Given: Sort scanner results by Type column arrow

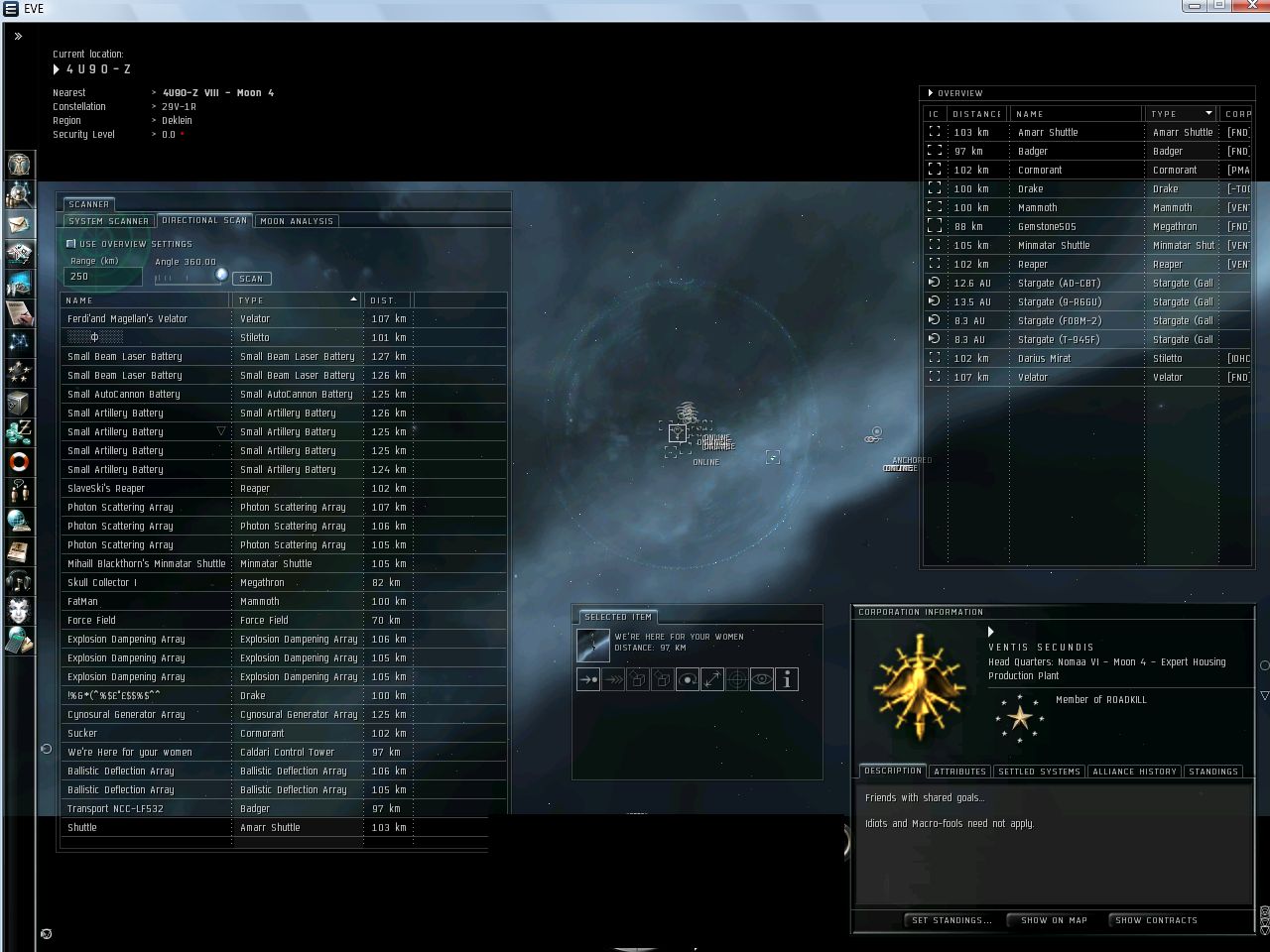Looking at the screenshot, I should [x=353, y=299].
